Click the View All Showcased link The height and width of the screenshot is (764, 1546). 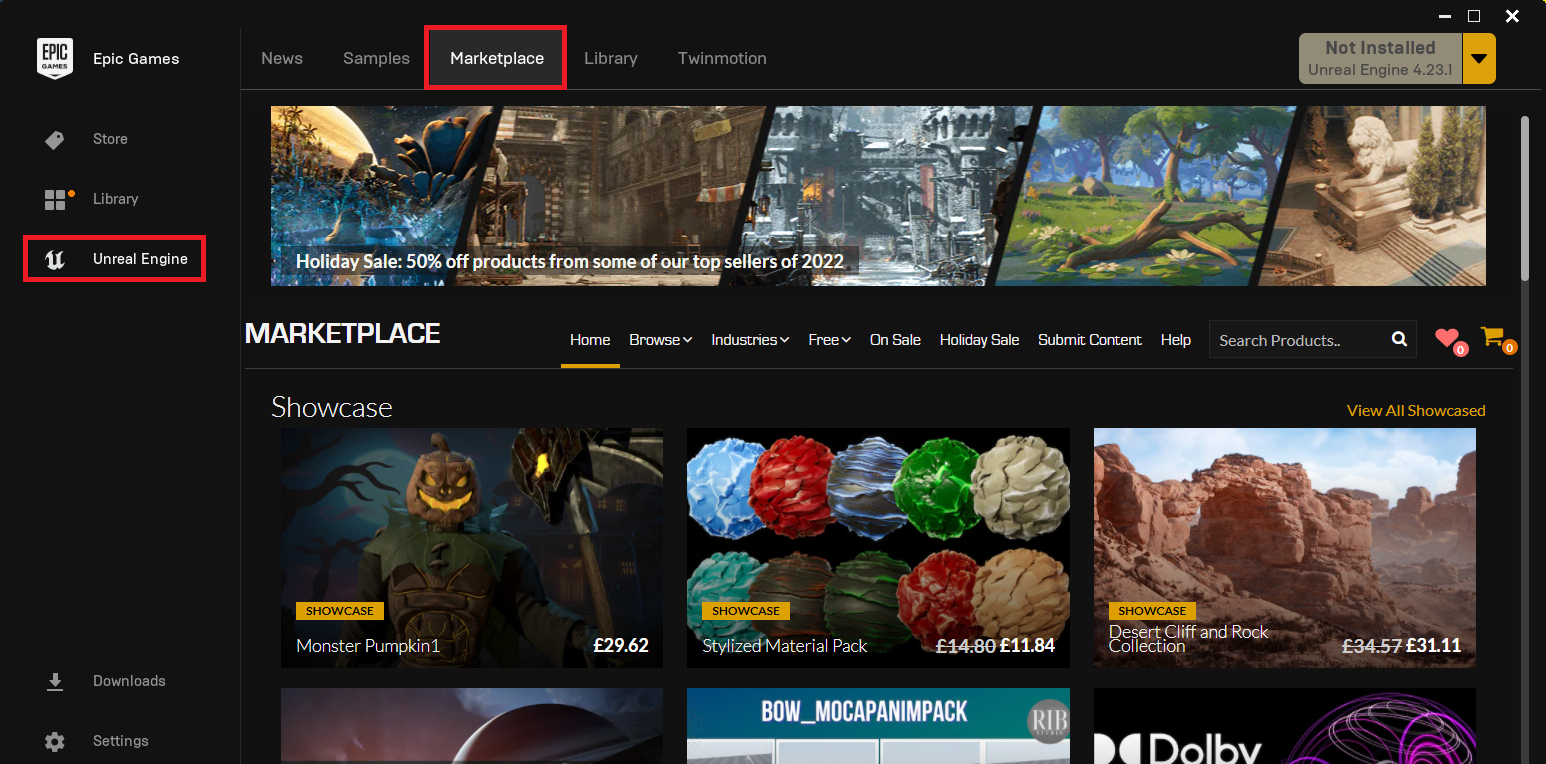(1416, 410)
